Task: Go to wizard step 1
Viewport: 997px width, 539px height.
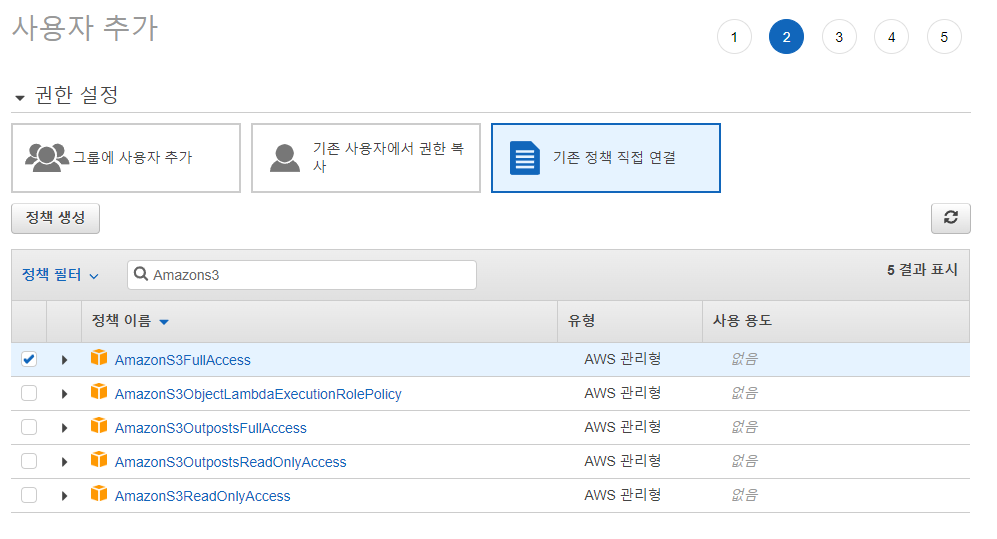Action: pyautogui.click(x=734, y=37)
